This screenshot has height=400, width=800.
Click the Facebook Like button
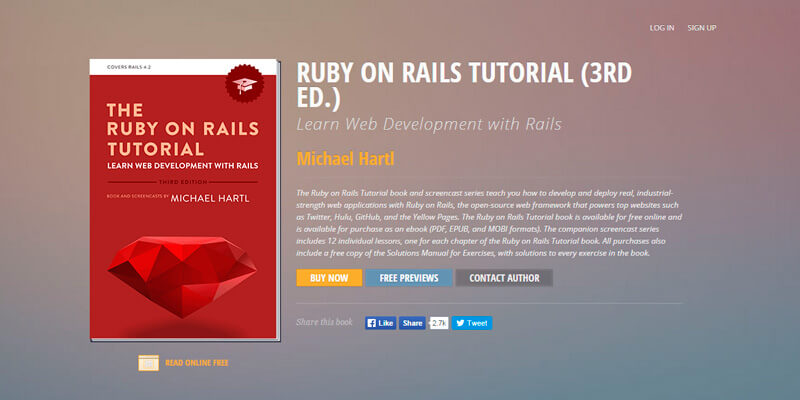379,323
